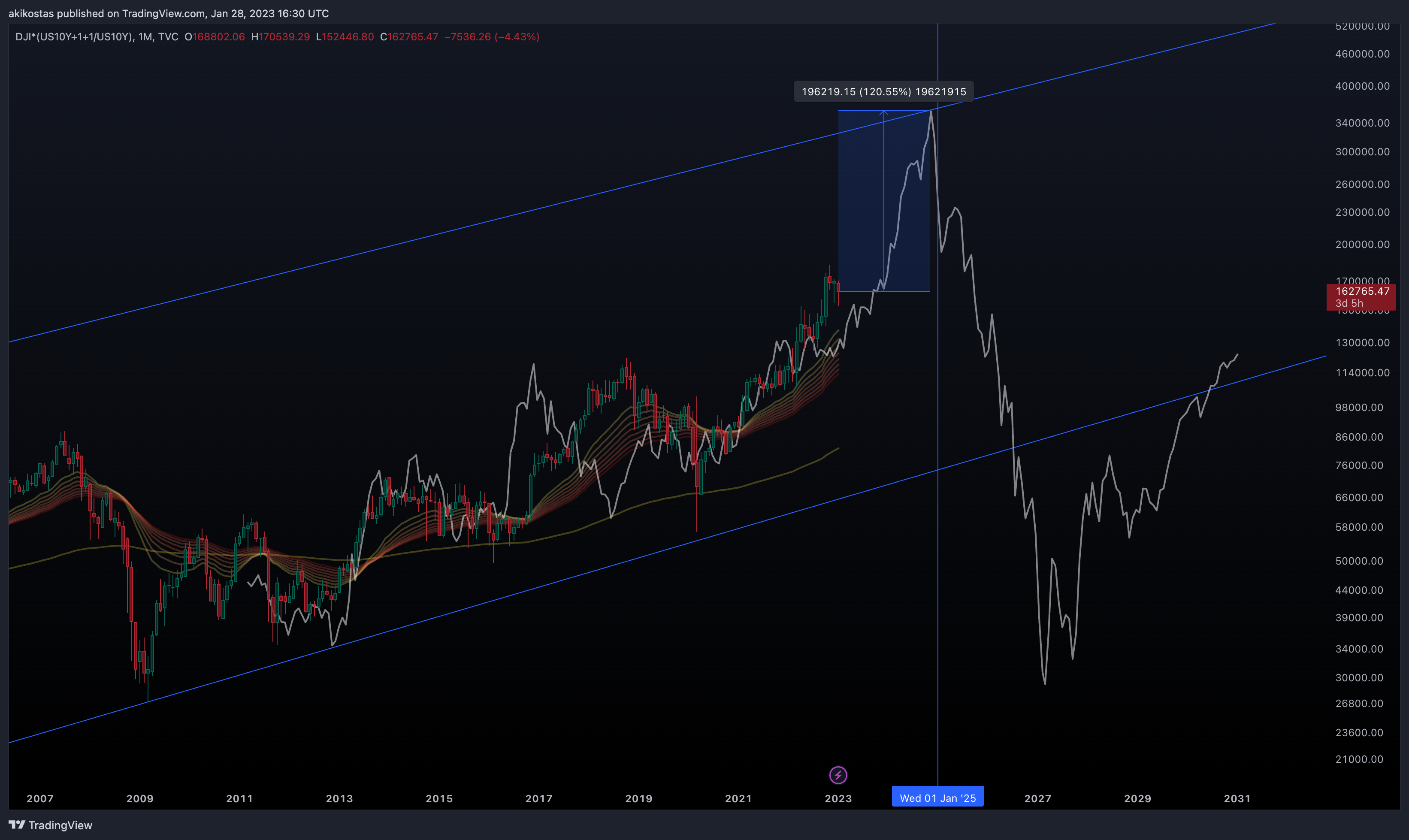Image resolution: width=1409 pixels, height=840 pixels.
Task: Click the 39000.00 price scale label
Action: (x=1359, y=617)
